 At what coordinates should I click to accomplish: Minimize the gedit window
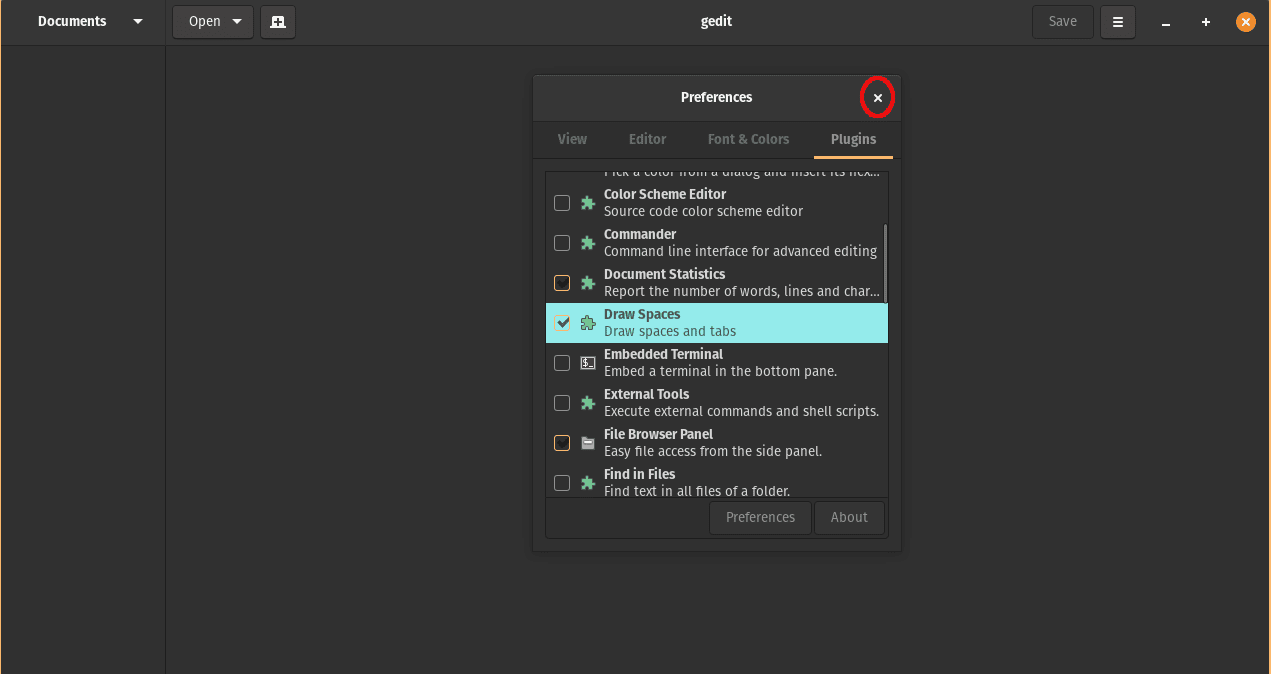tap(1166, 22)
